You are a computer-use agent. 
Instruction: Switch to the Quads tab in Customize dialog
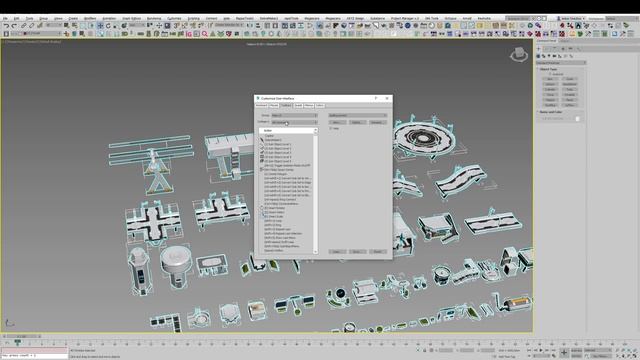pos(298,106)
